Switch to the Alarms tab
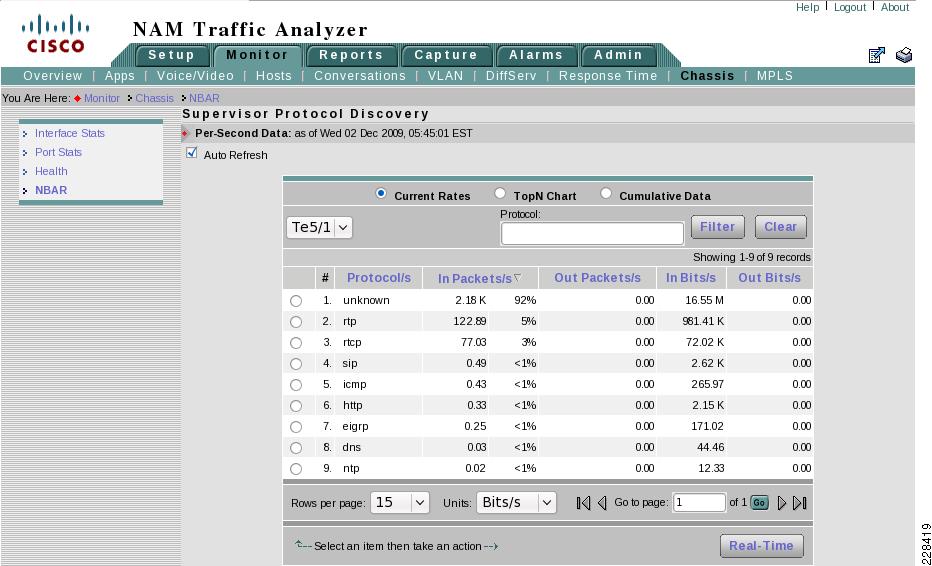The height and width of the screenshot is (566, 932). point(536,55)
